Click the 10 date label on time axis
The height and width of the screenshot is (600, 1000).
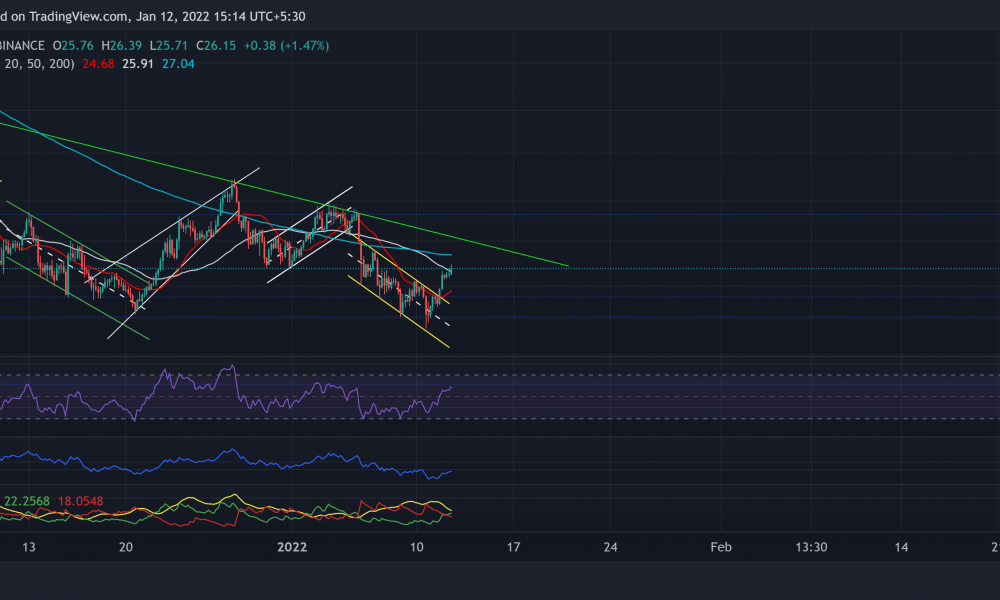click(x=416, y=547)
